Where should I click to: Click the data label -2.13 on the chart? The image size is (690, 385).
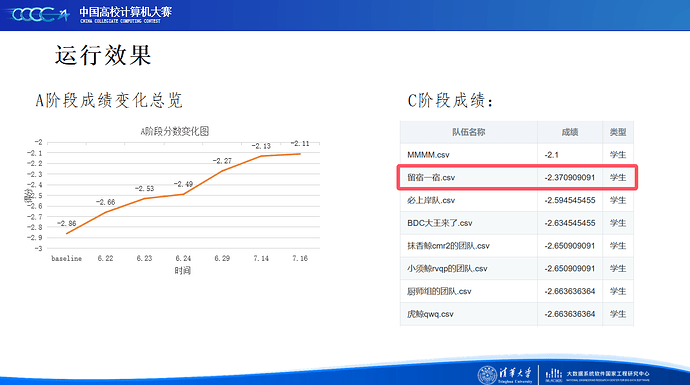(261, 146)
